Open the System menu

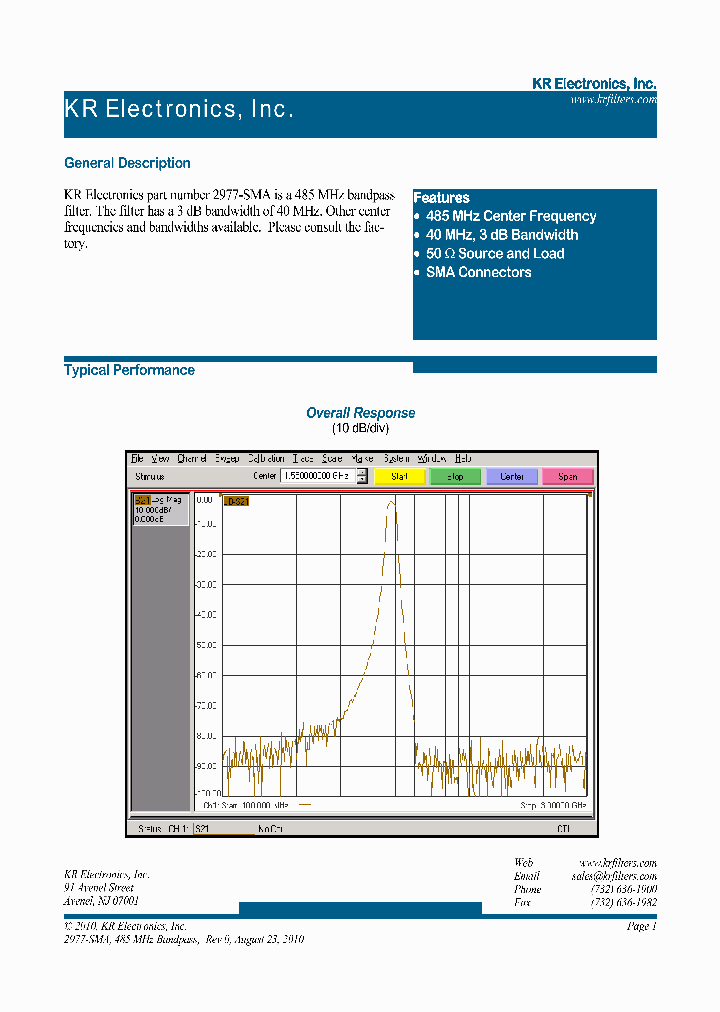[396, 458]
